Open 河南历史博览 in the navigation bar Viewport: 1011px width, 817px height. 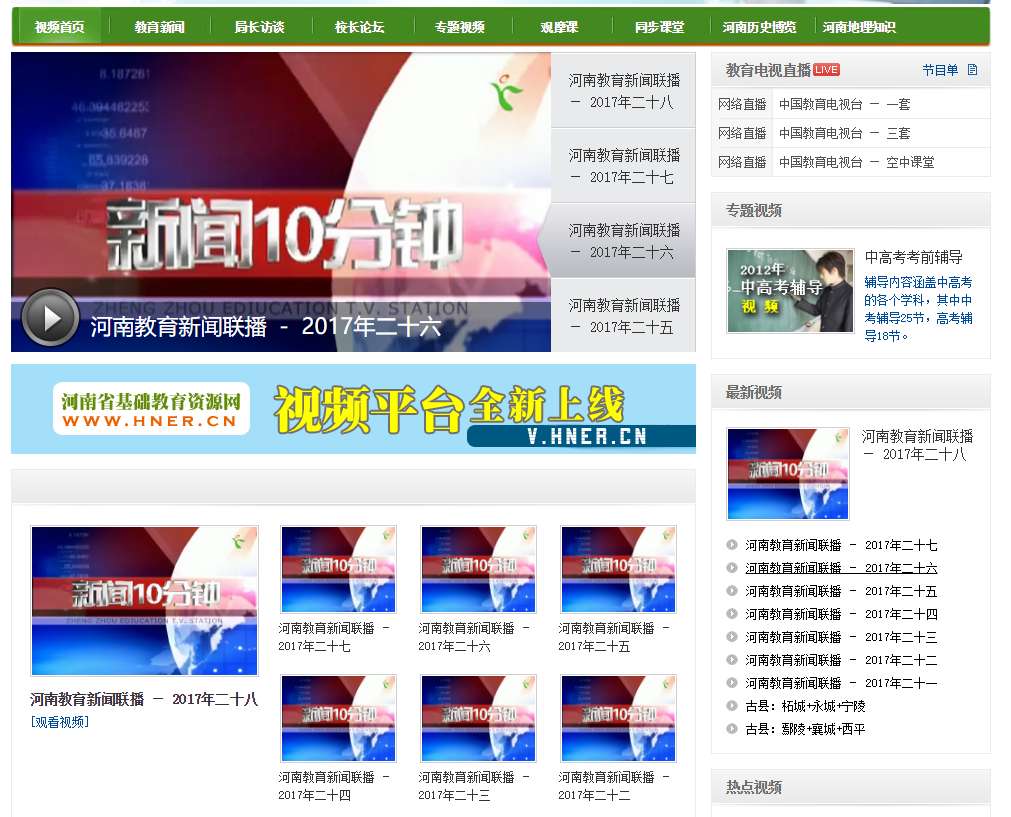(760, 27)
